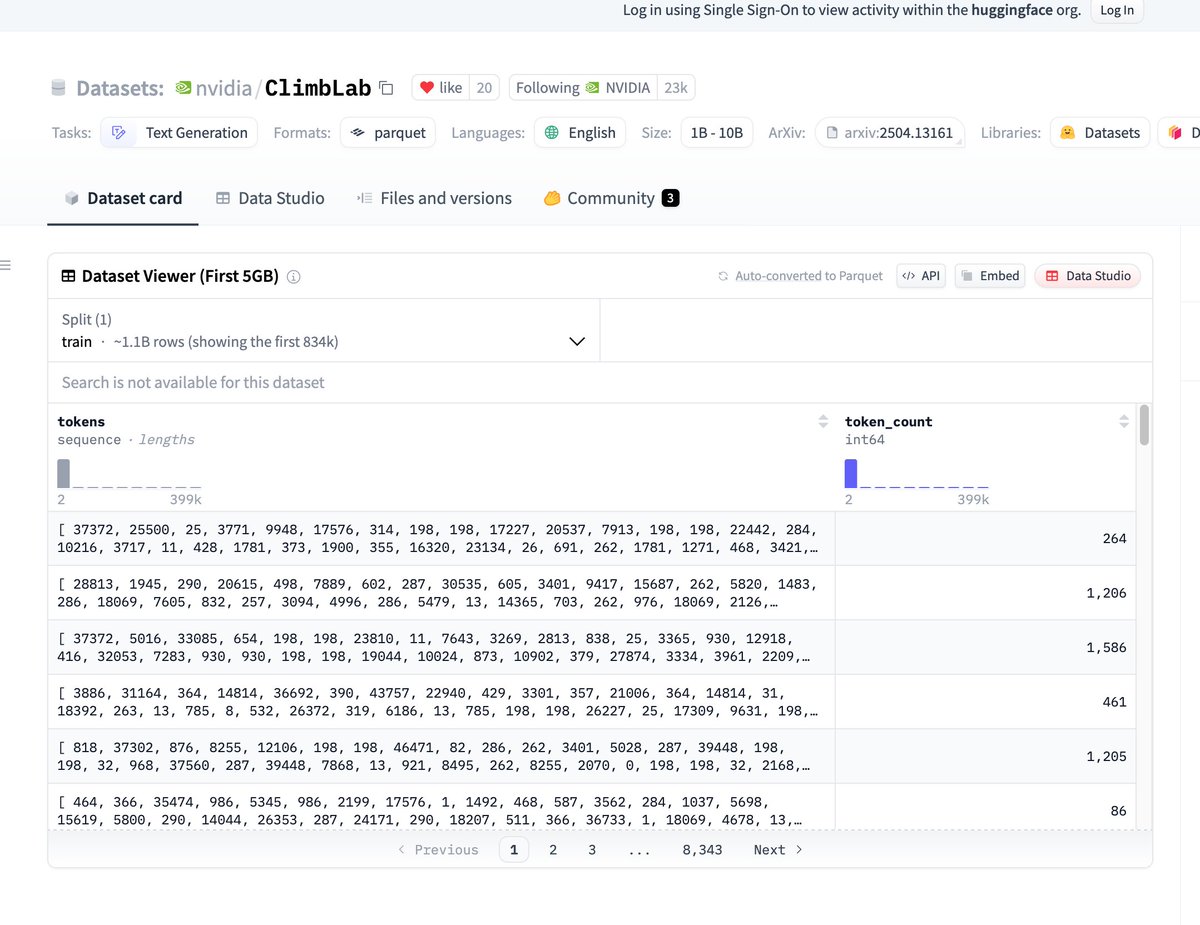The width and height of the screenshot is (1200, 925).
Task: Click the Community count badge 3
Action: [x=670, y=198]
